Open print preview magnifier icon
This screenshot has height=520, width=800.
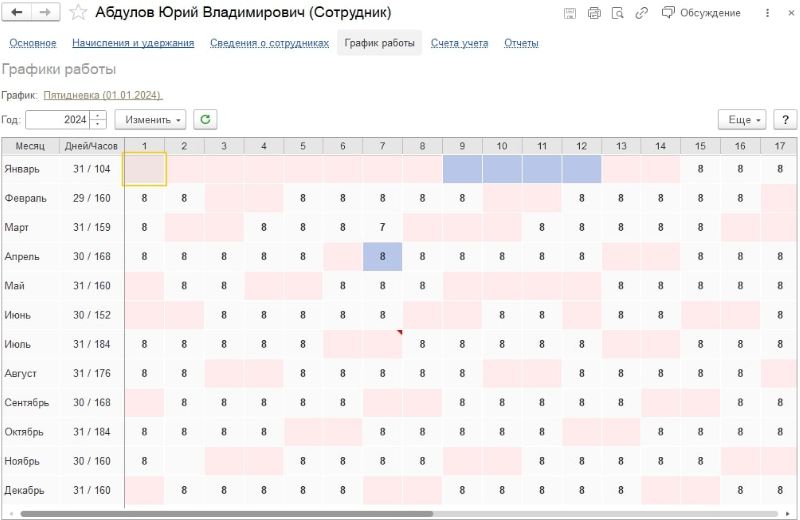617,13
